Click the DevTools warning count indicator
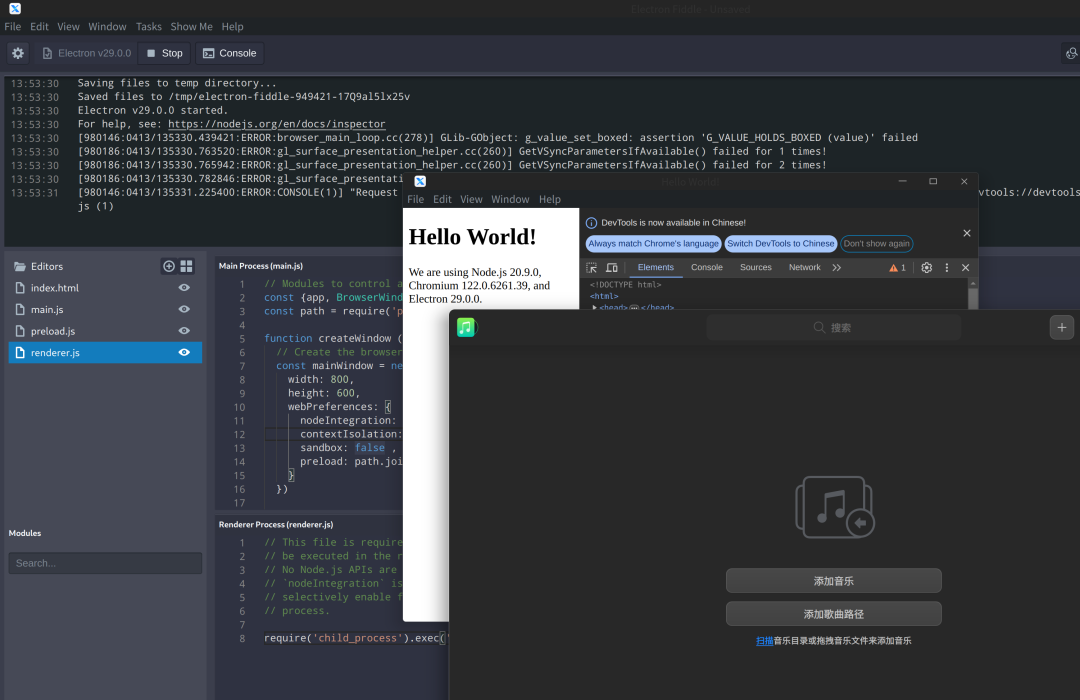1080x700 pixels. [x=897, y=267]
